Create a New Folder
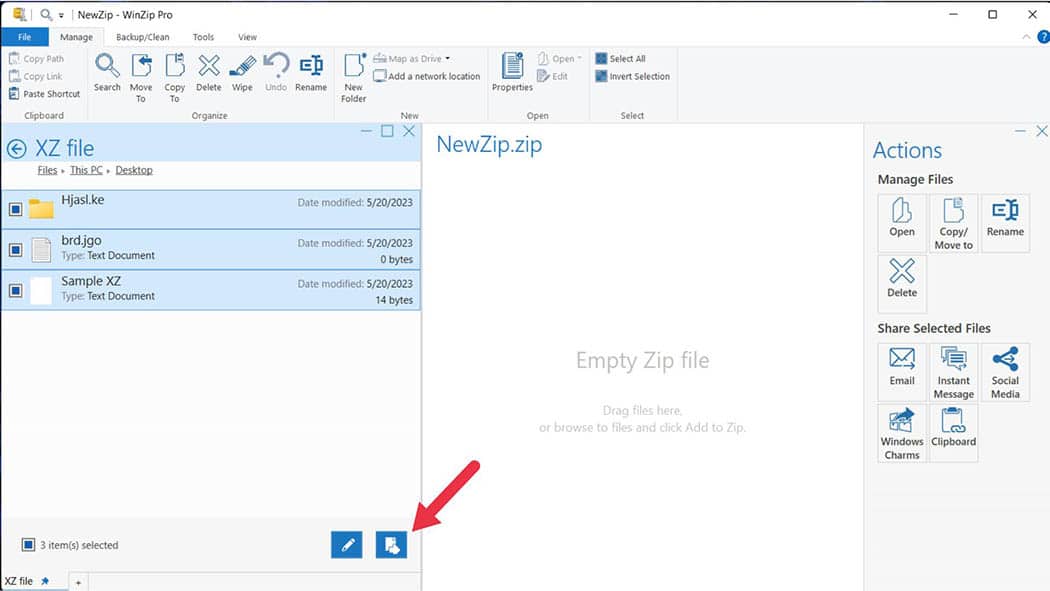Screen dimensions: 1050x591 click(x=354, y=78)
